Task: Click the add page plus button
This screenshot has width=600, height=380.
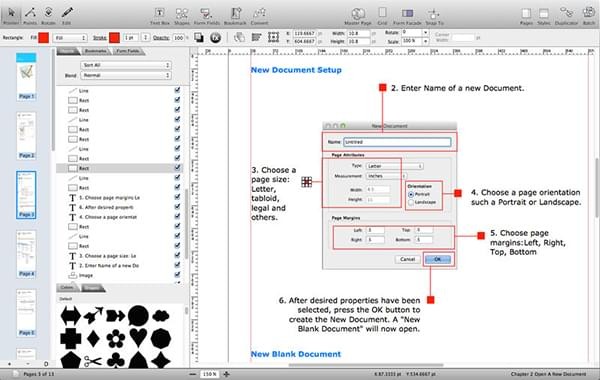Action: [9, 364]
